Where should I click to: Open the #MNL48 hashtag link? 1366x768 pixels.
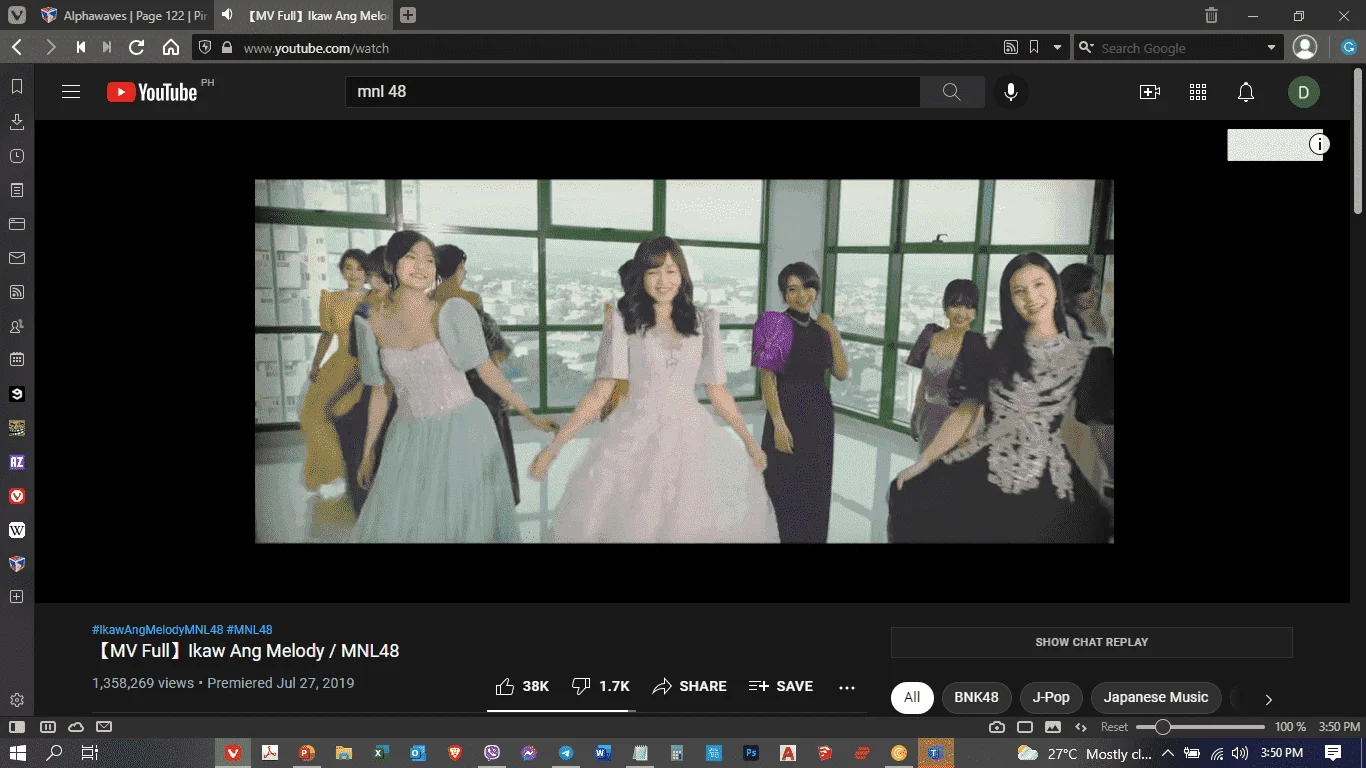pyautogui.click(x=250, y=630)
